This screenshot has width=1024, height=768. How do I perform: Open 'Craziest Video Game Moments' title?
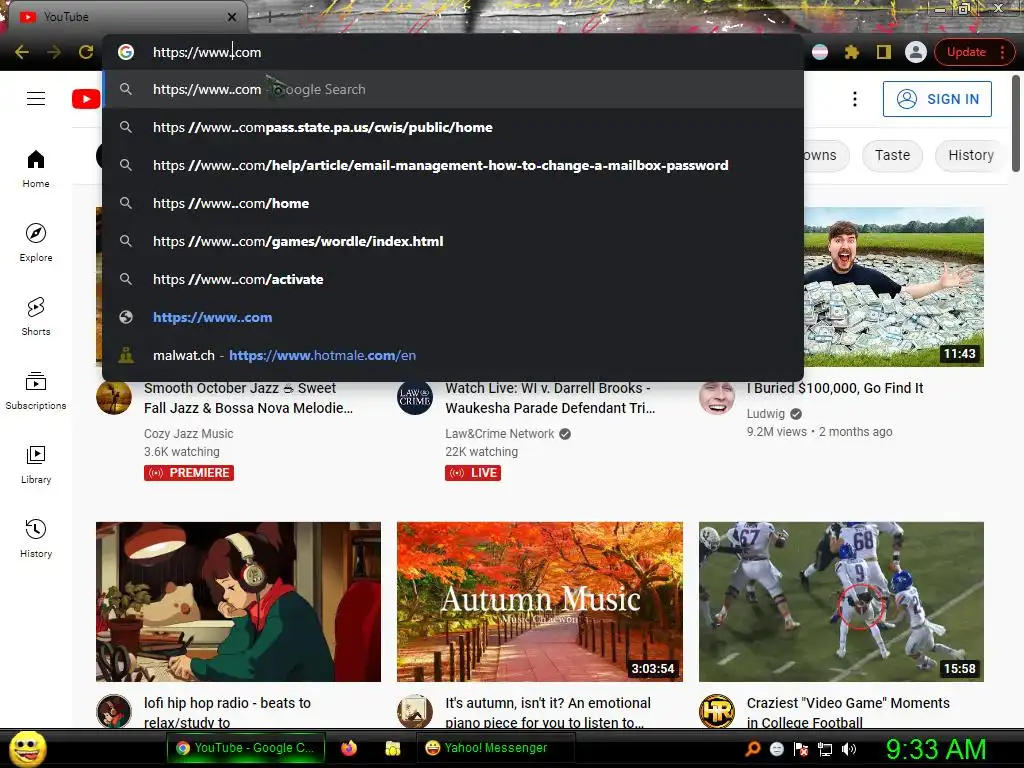click(848, 712)
